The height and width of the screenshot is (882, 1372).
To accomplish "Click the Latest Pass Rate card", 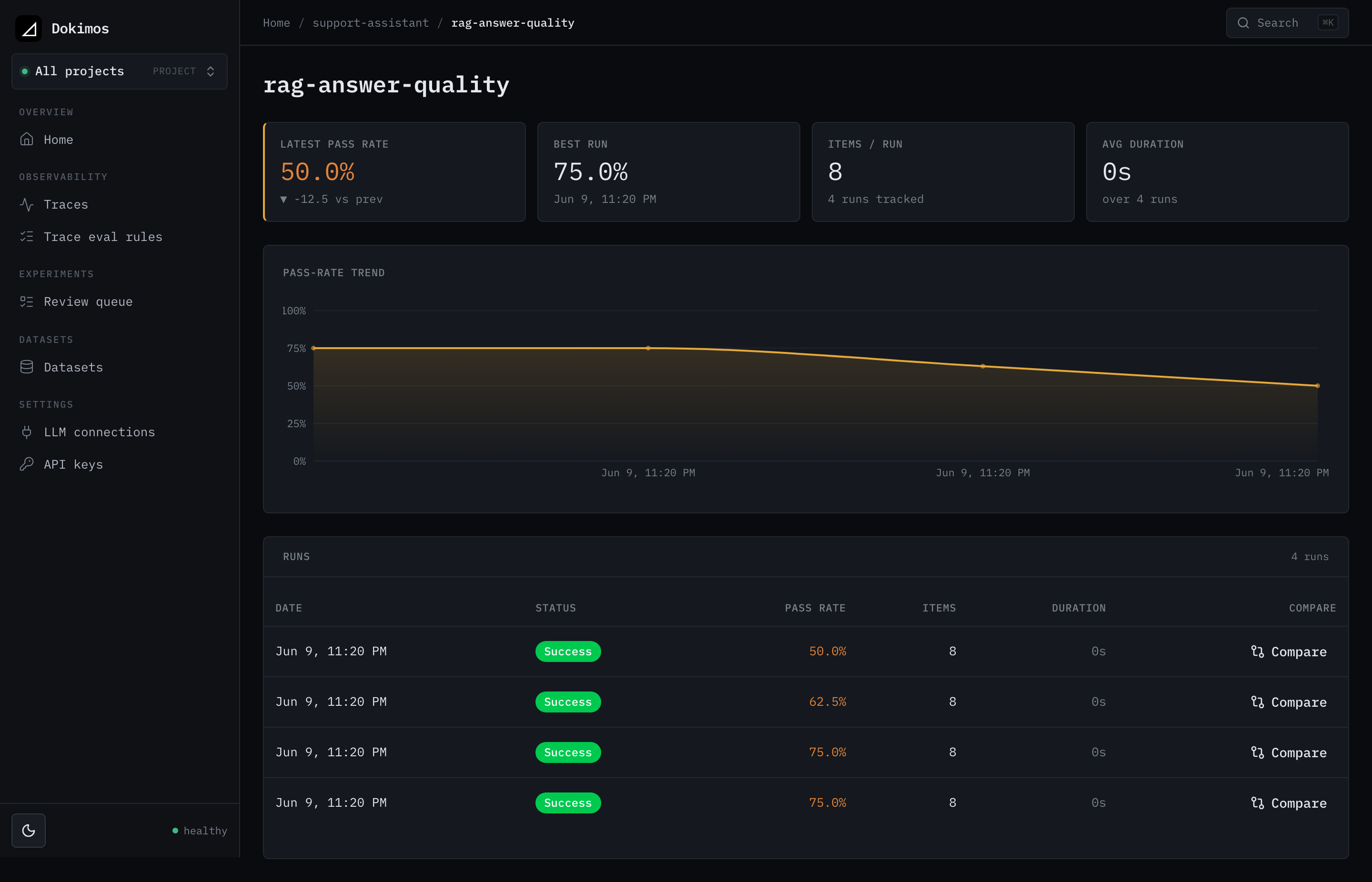I will (x=394, y=172).
